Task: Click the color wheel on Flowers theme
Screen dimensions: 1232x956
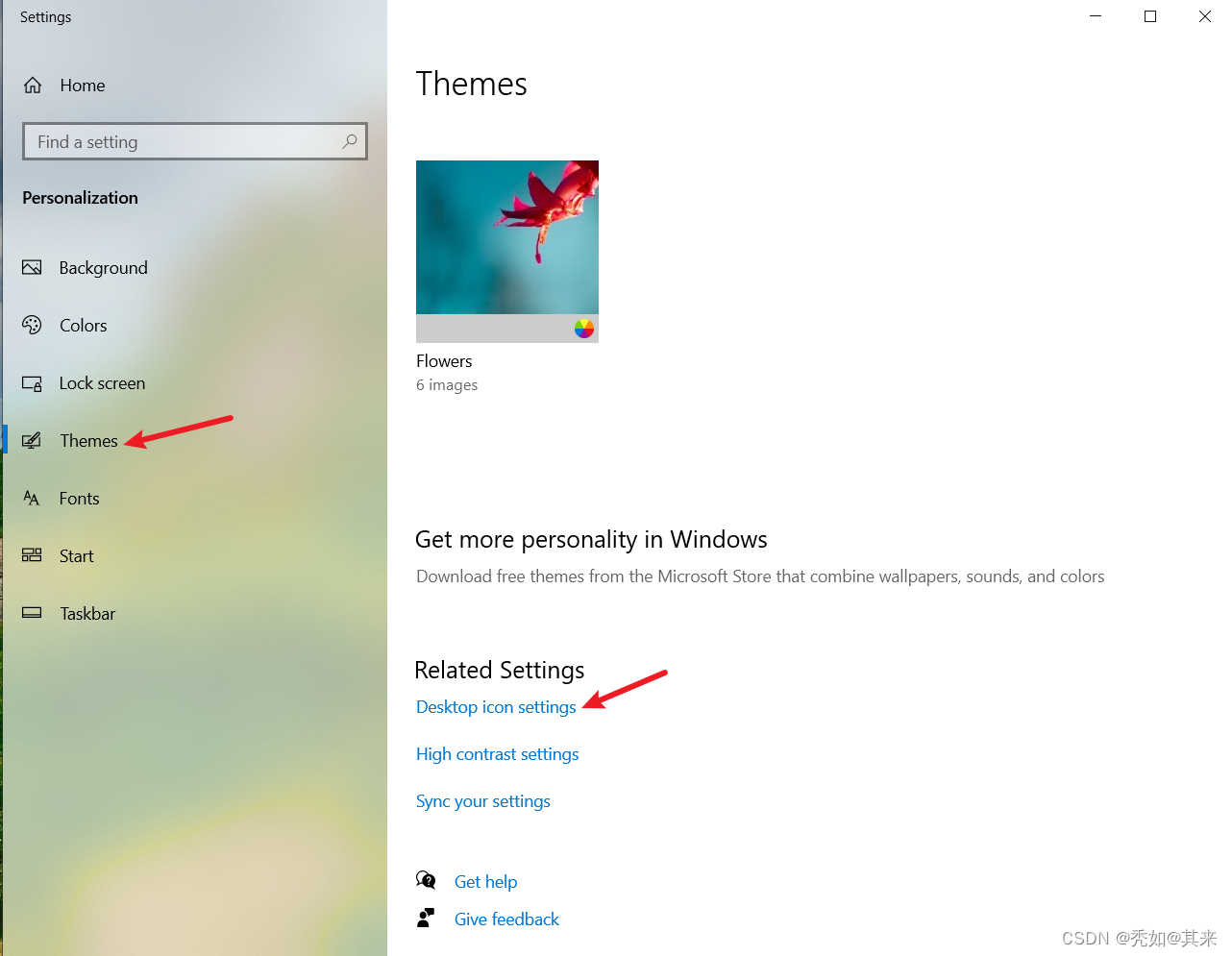Action: 584,329
